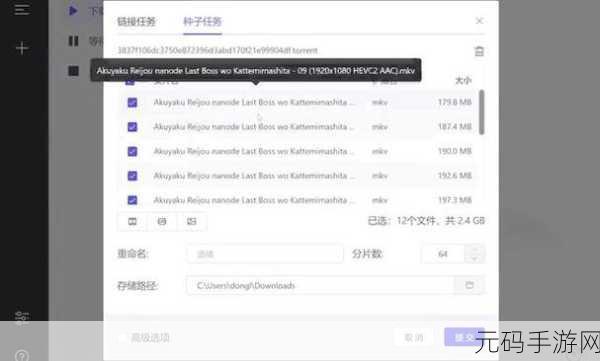This screenshot has width=600, height=361.
Task: Uncheck the 192.6 MB file row
Action: (132, 176)
